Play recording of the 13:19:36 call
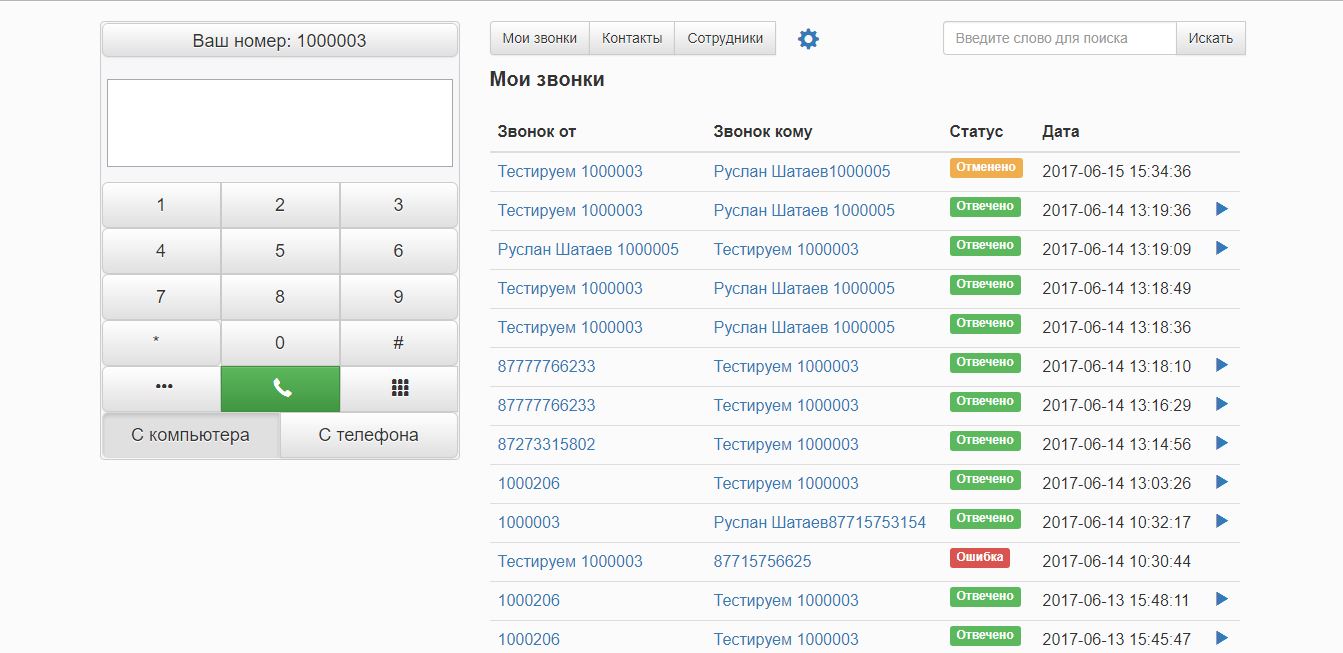Image resolution: width=1343 pixels, height=653 pixels. click(x=1221, y=209)
